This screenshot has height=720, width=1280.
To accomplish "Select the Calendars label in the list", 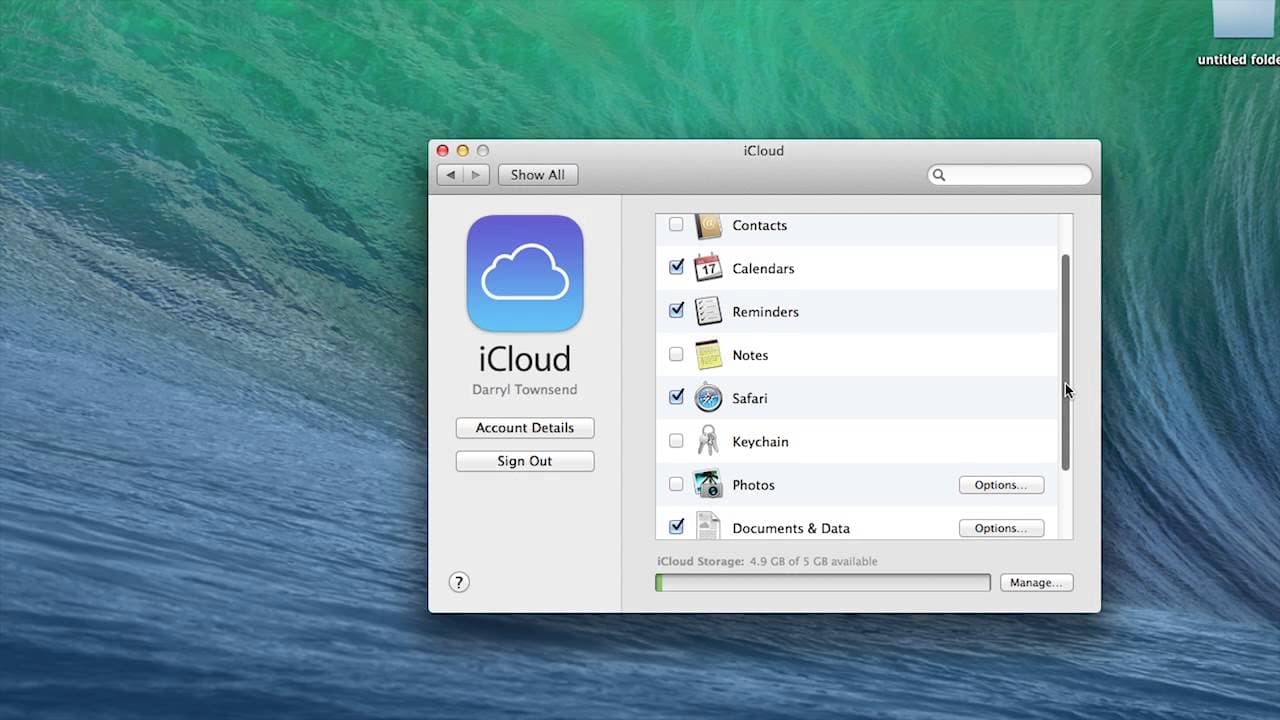I will pyautogui.click(x=763, y=269).
